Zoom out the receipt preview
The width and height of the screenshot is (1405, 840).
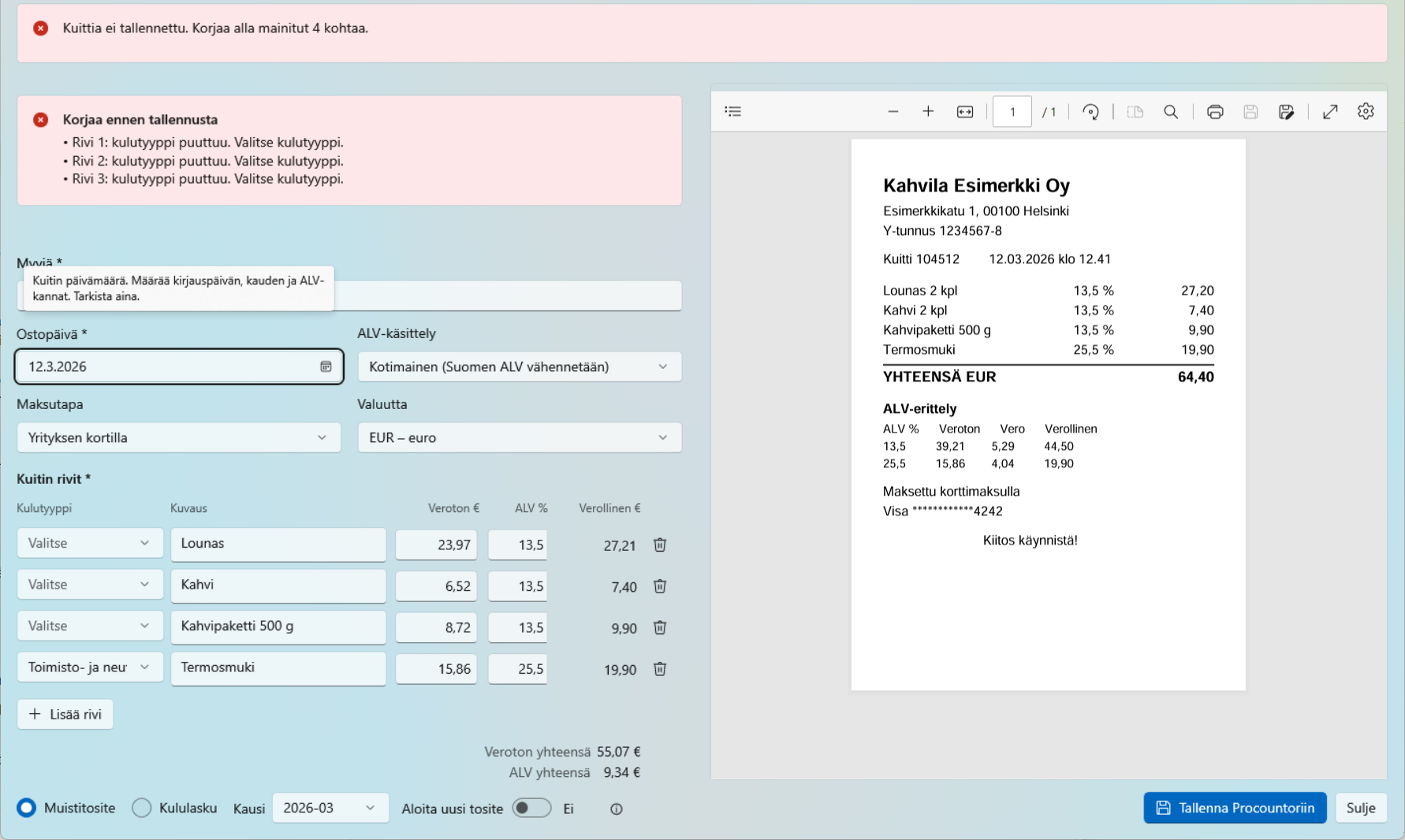click(x=893, y=112)
